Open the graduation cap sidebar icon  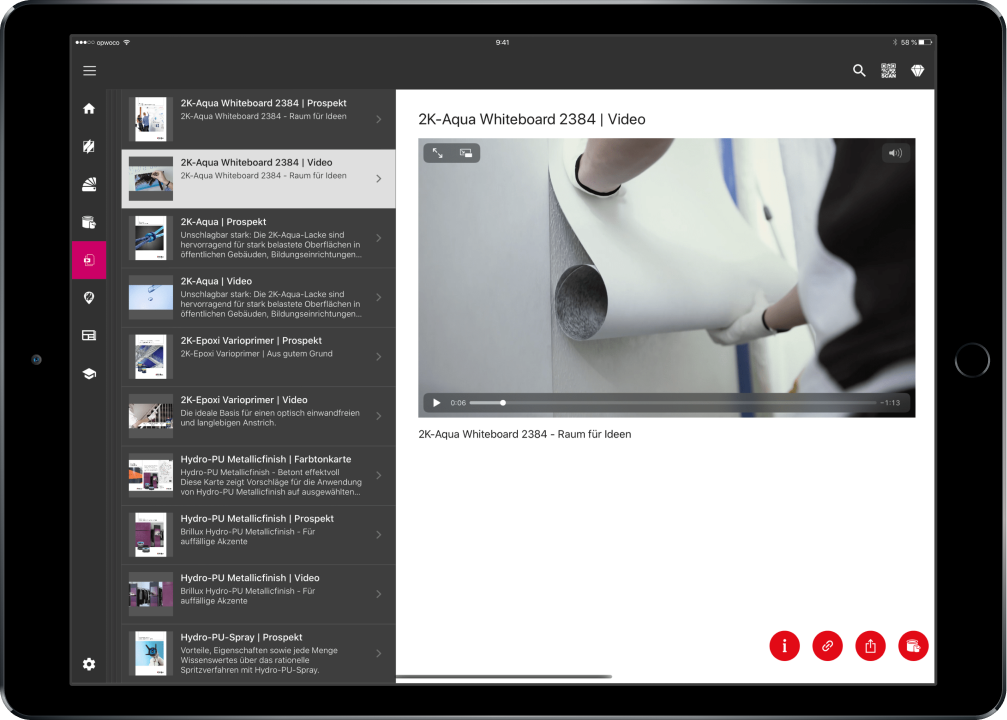89,374
